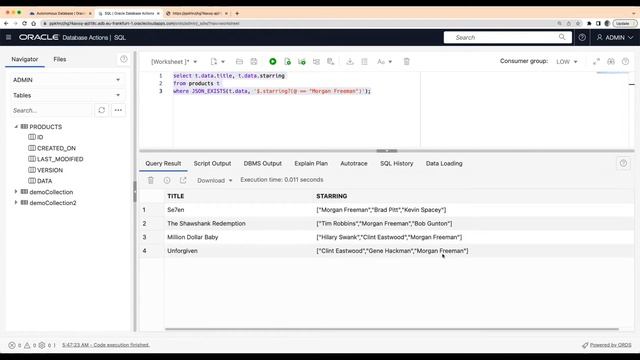640x360 pixels.
Task: Open the results panel help icon
Action: [x=623, y=163]
